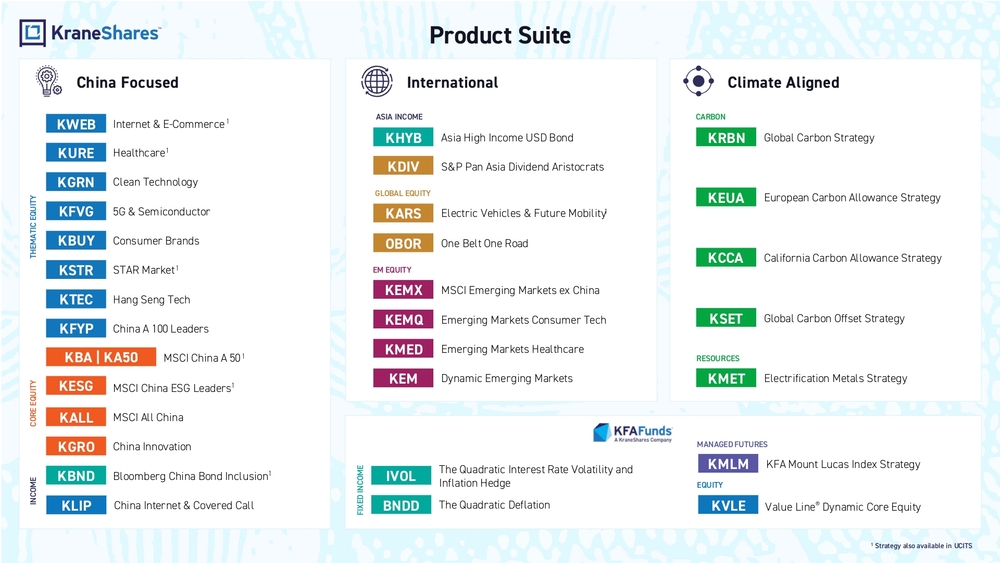Click the IVOL ticker badge

(x=400, y=476)
